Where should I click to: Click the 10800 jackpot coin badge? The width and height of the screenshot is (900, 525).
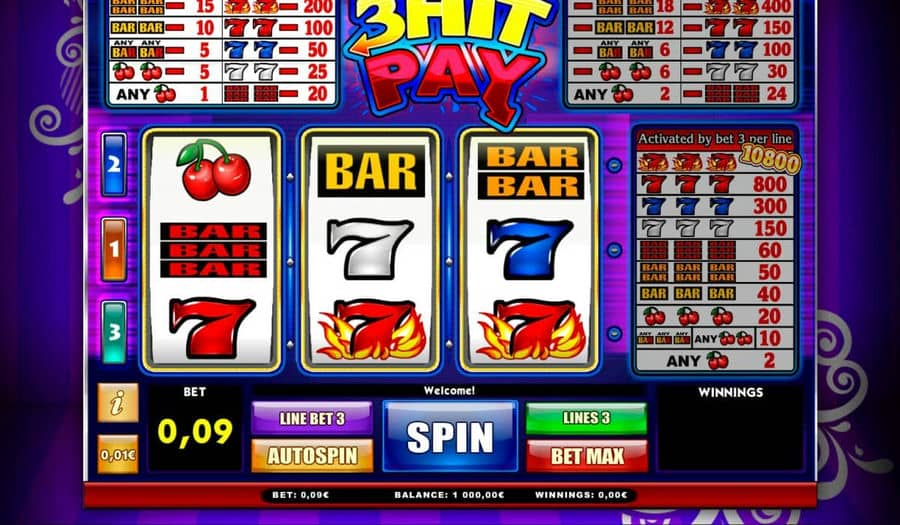pyautogui.click(x=770, y=158)
